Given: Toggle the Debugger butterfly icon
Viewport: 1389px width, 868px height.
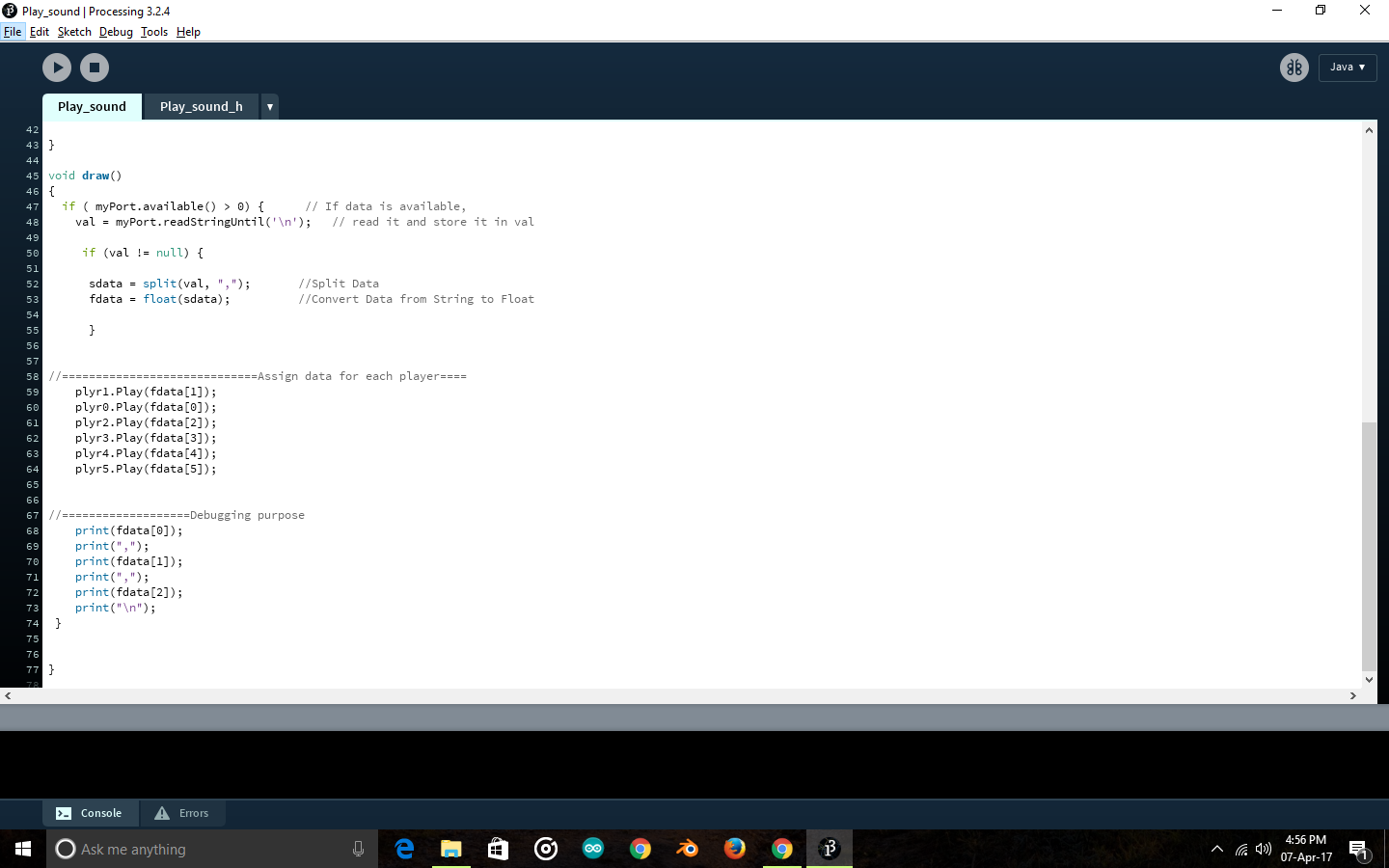Looking at the screenshot, I should tap(1294, 68).
